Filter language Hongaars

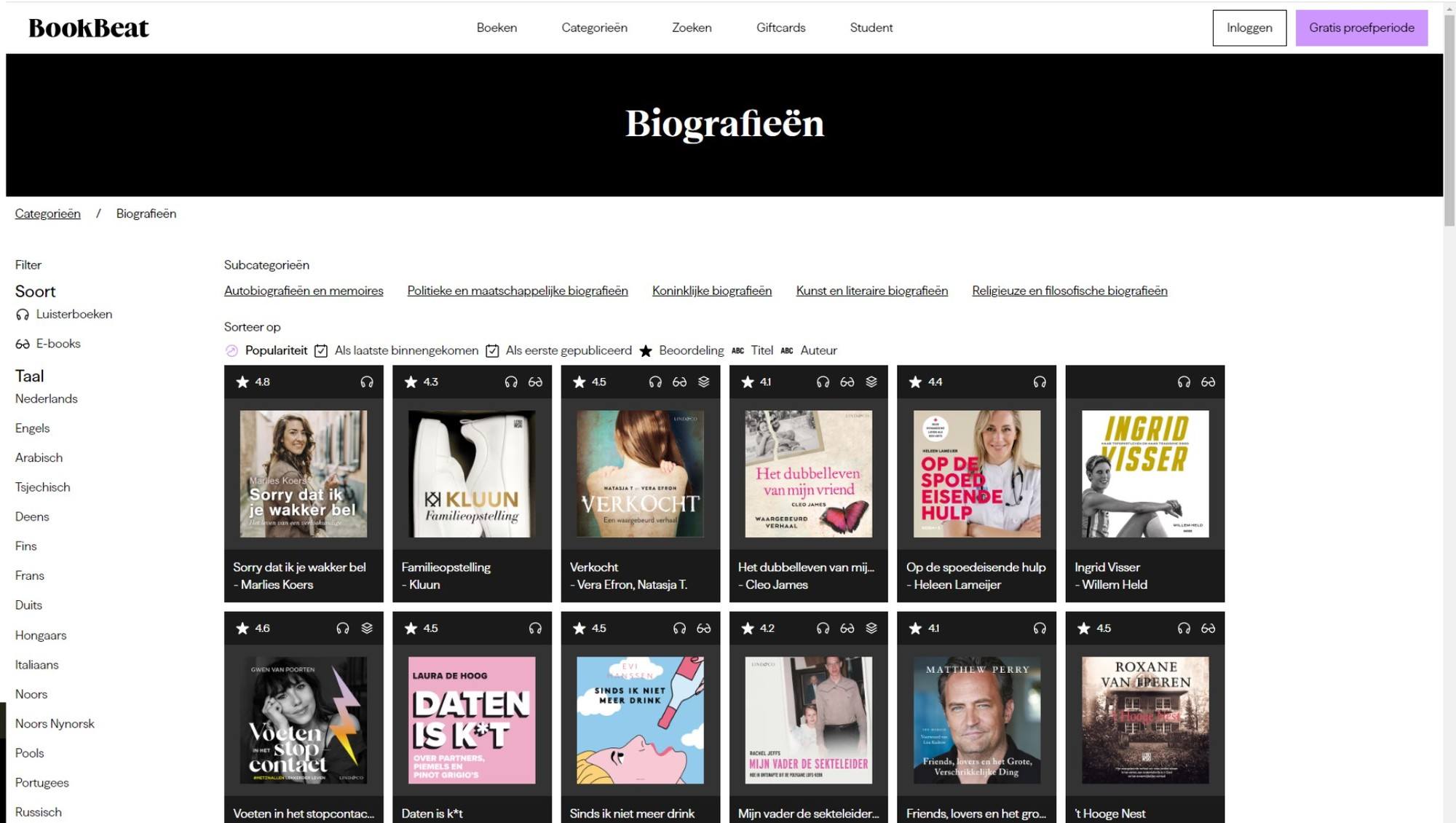41,636
